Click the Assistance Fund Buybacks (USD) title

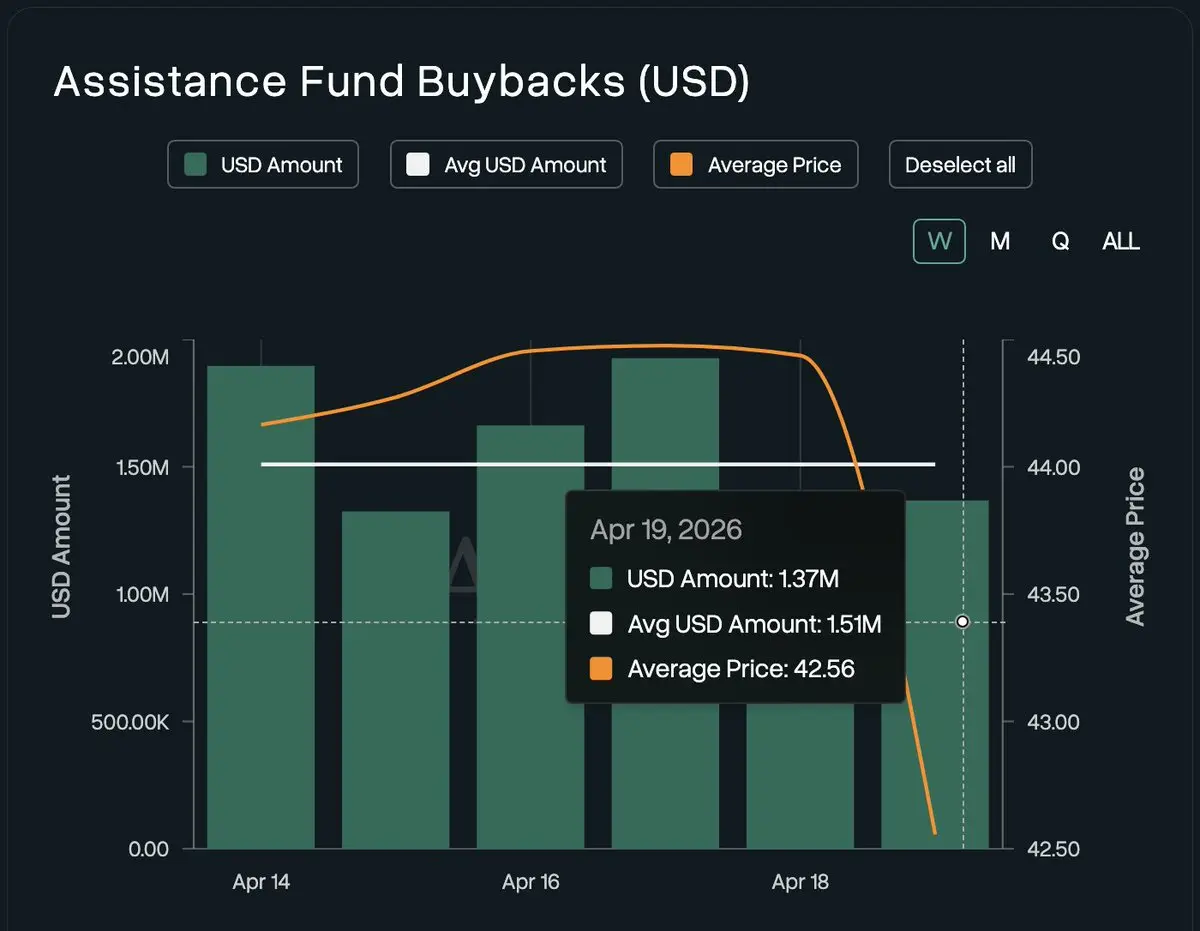pos(401,82)
